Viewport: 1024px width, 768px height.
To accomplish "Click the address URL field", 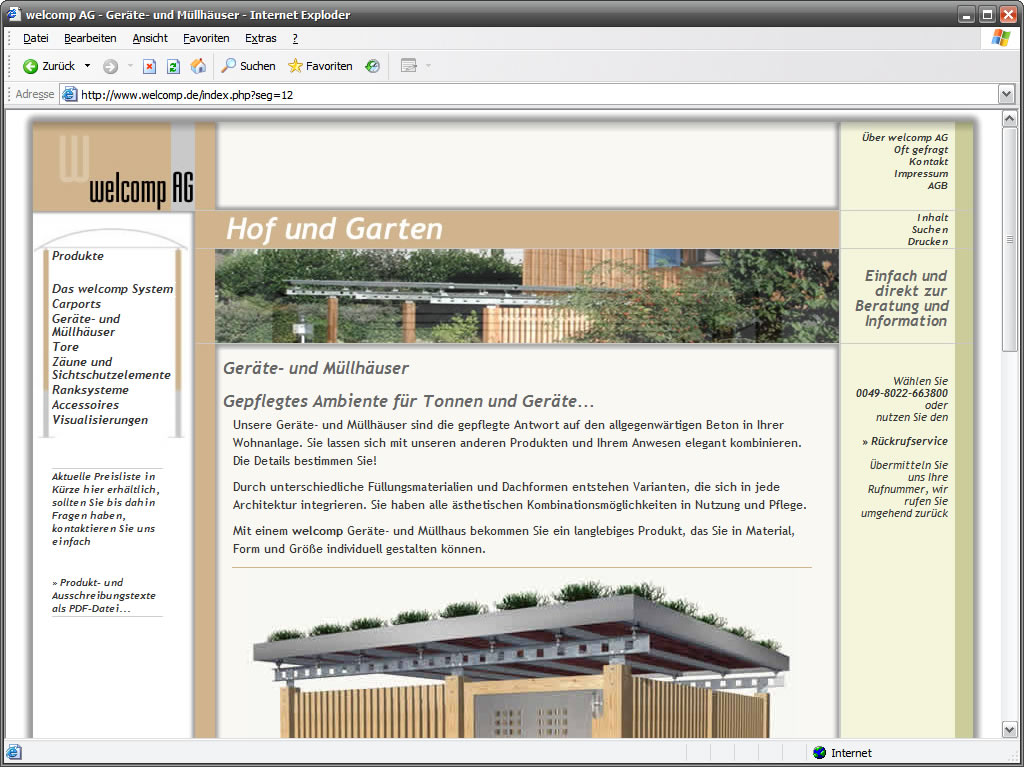I will (x=529, y=95).
